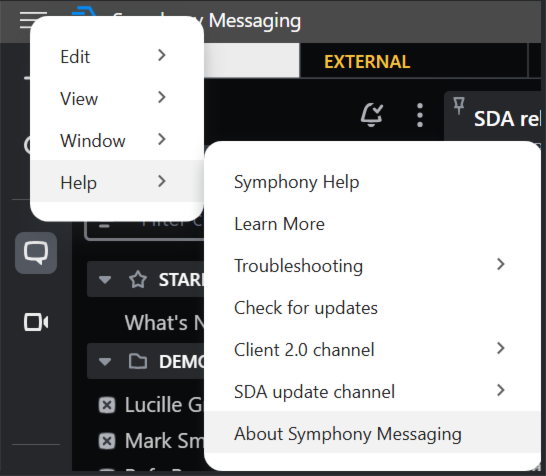546x476 pixels.
Task: Click the star icon beside STARRED section
Action: coord(138,279)
